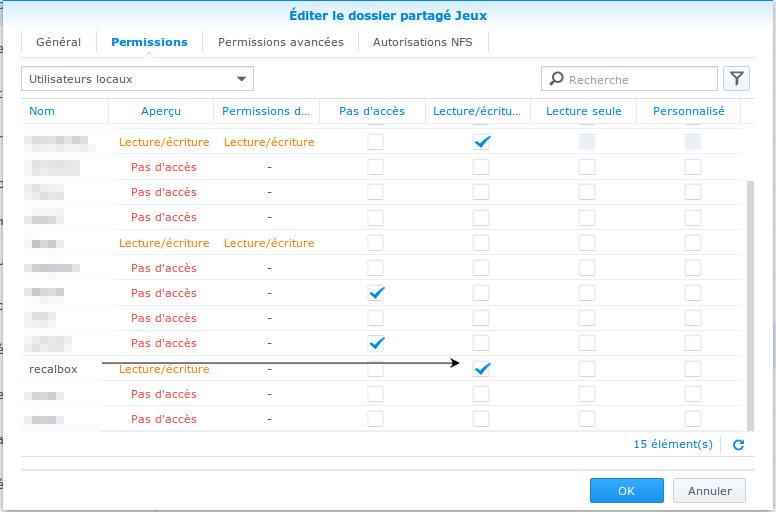Click the refresh icon beside 15 élément(s)

coord(738,445)
